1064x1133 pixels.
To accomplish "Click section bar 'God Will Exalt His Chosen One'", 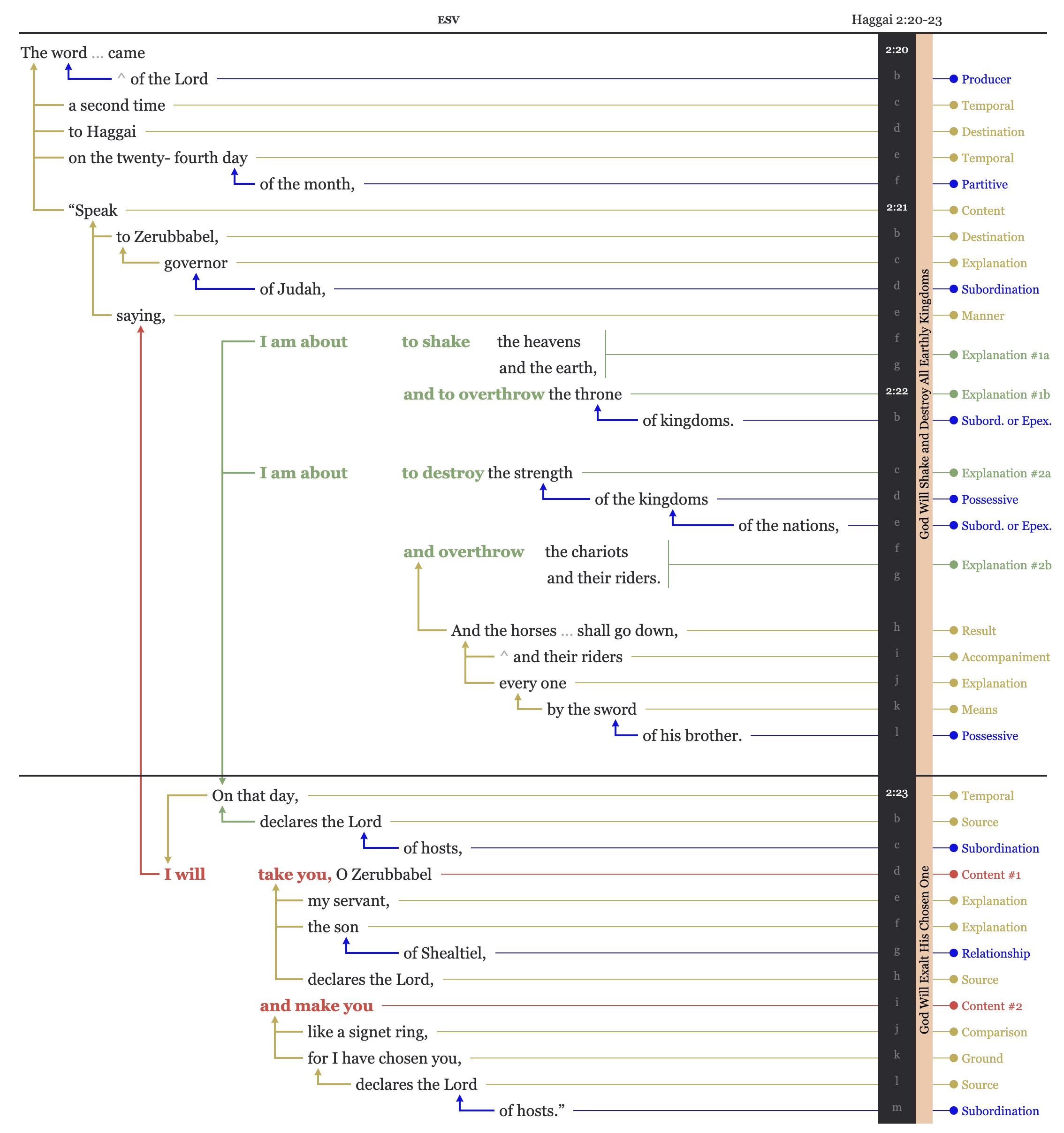I will 924,950.
